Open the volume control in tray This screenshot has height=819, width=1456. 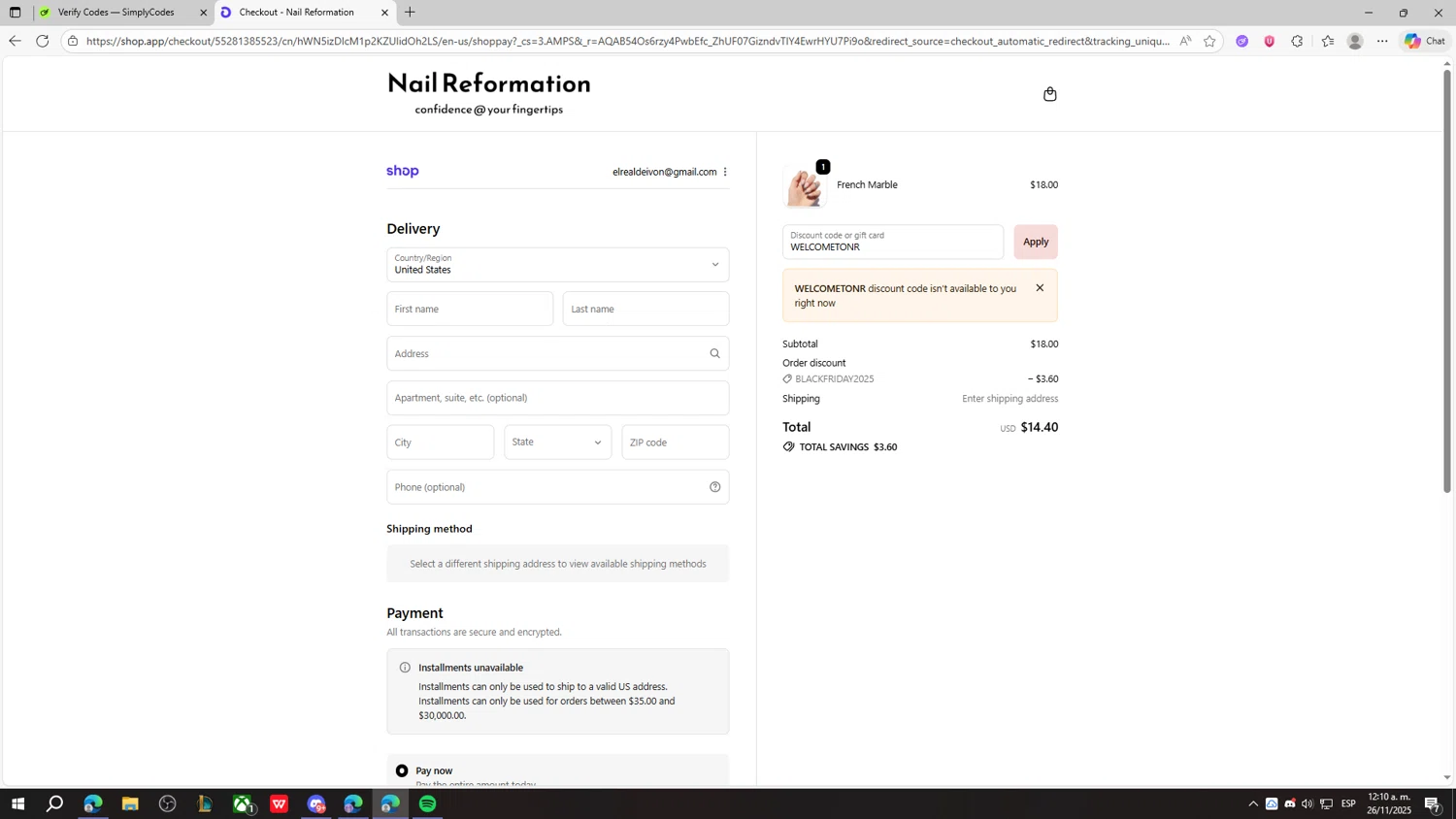coord(1307,803)
